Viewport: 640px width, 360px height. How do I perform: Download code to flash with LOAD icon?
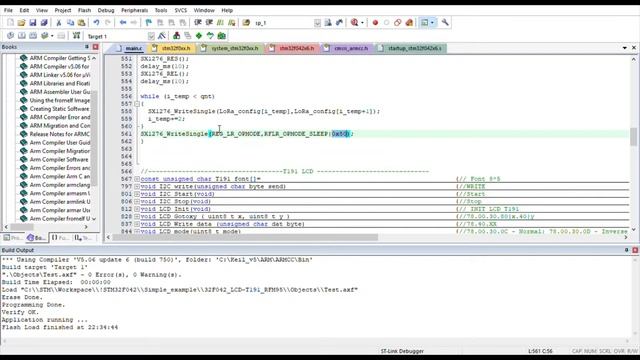[76, 36]
